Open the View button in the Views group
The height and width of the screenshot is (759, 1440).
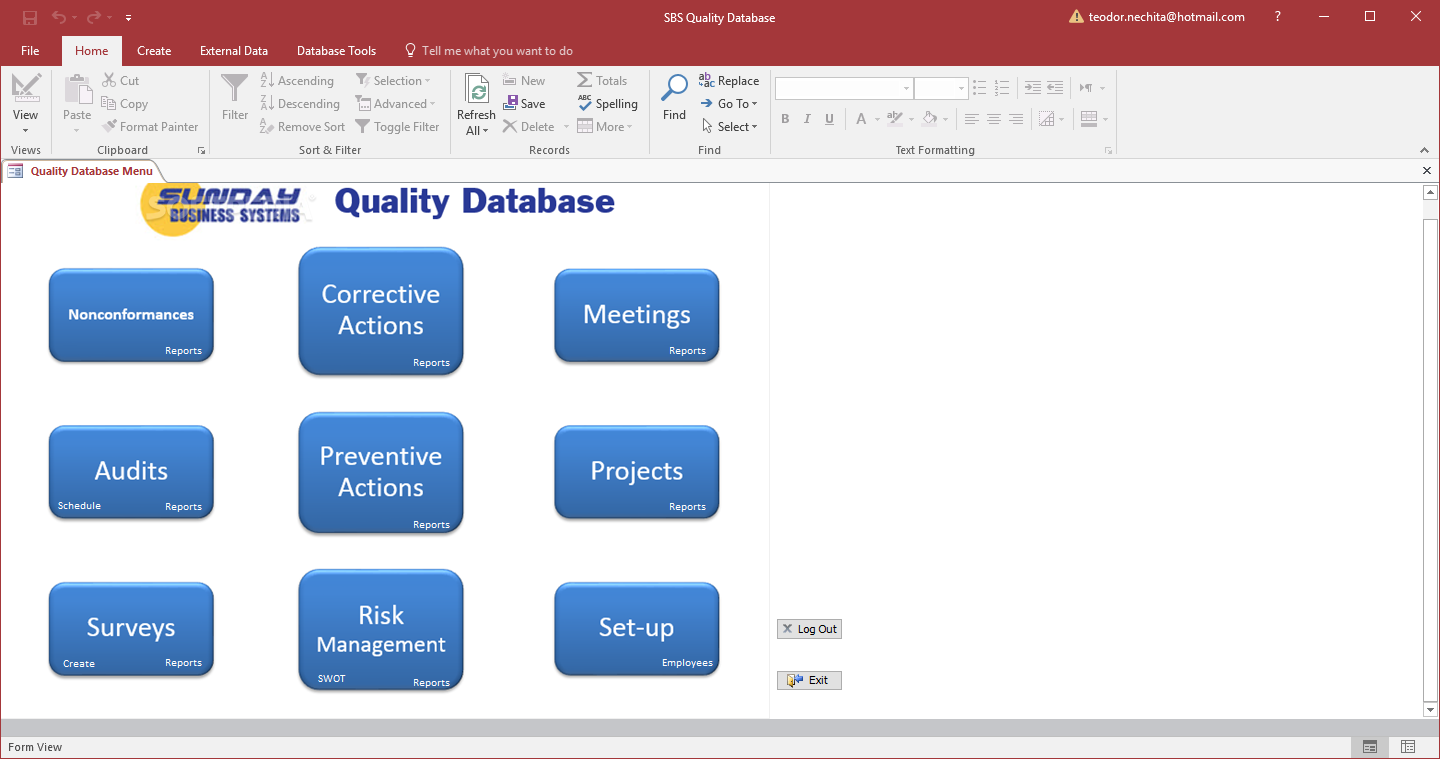click(26, 104)
